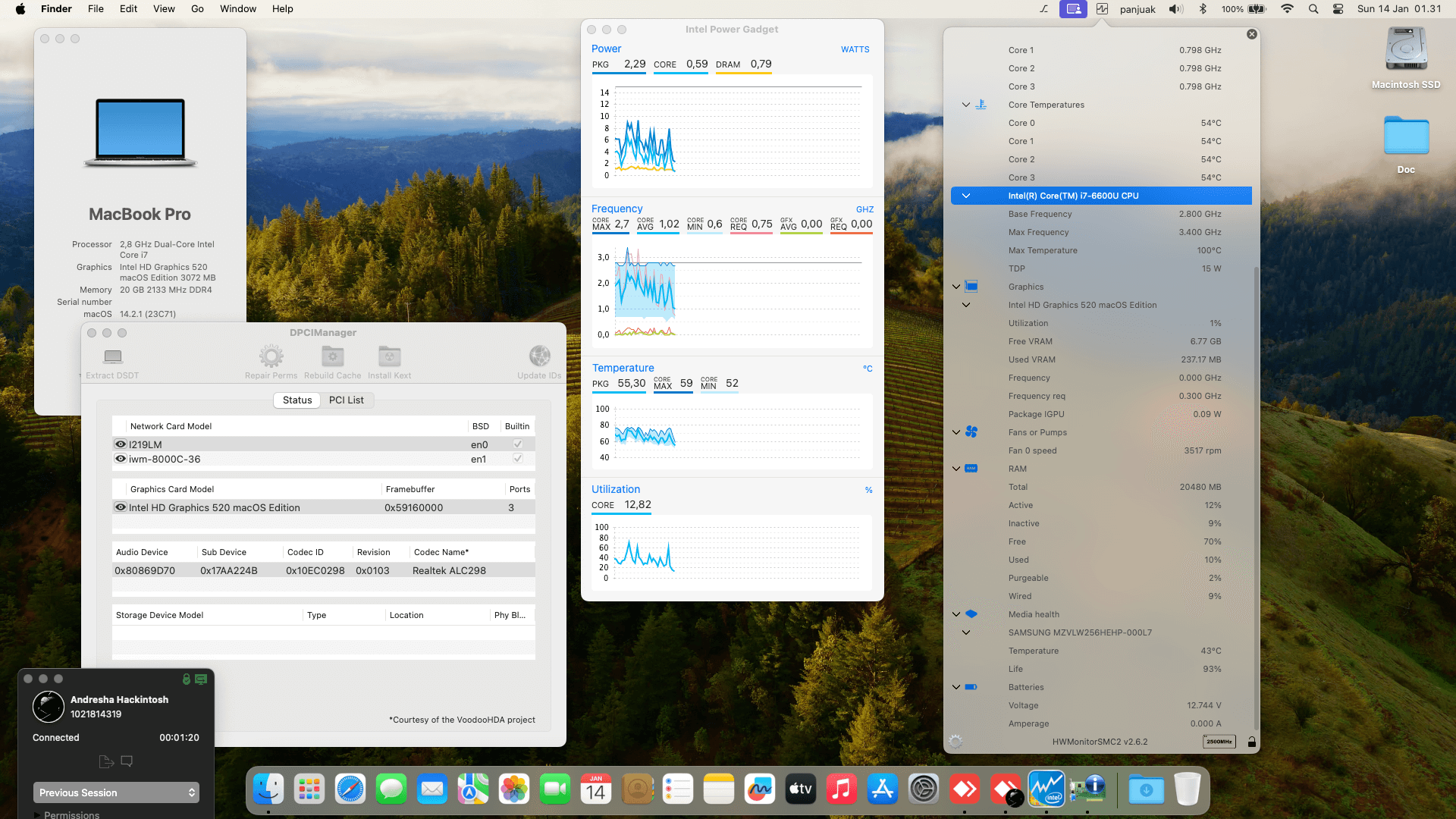Hide the I219LM network card via eye toggle
The image size is (1456, 819).
[x=120, y=444]
